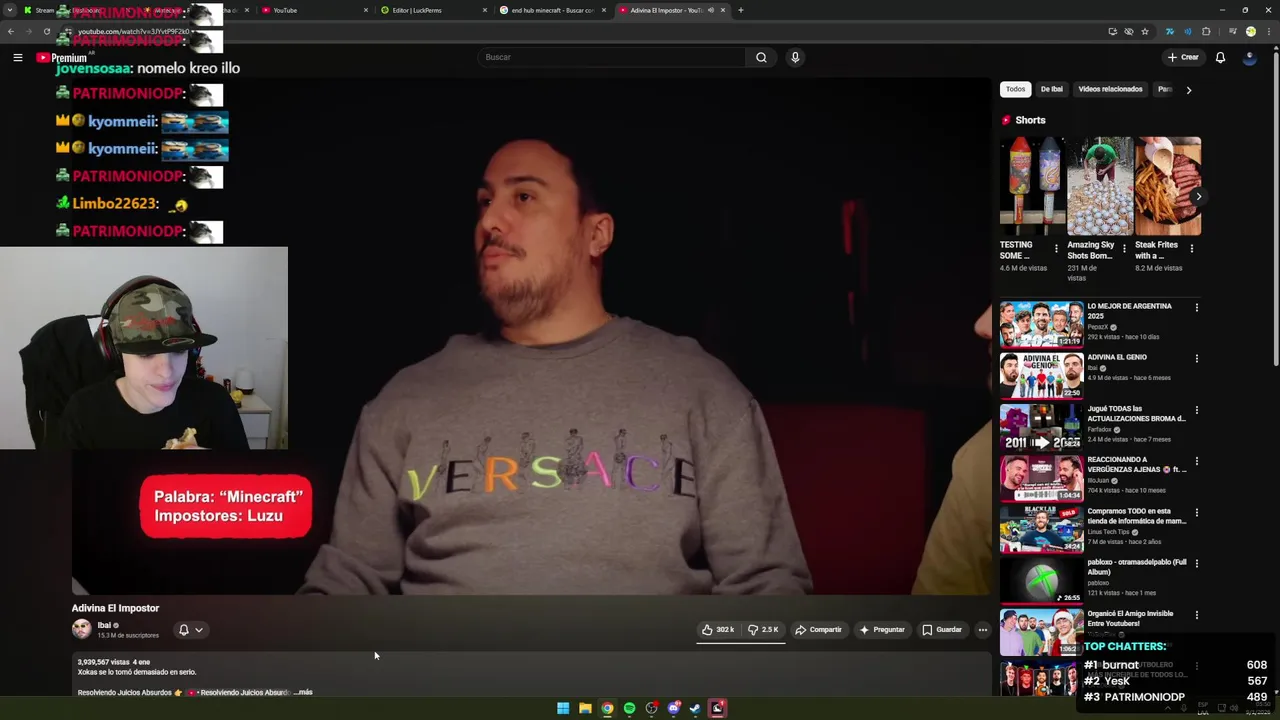Image resolution: width=1280 pixels, height=720 pixels.
Task: Open options menu for TESTING SOME short
Action: 1056,249
